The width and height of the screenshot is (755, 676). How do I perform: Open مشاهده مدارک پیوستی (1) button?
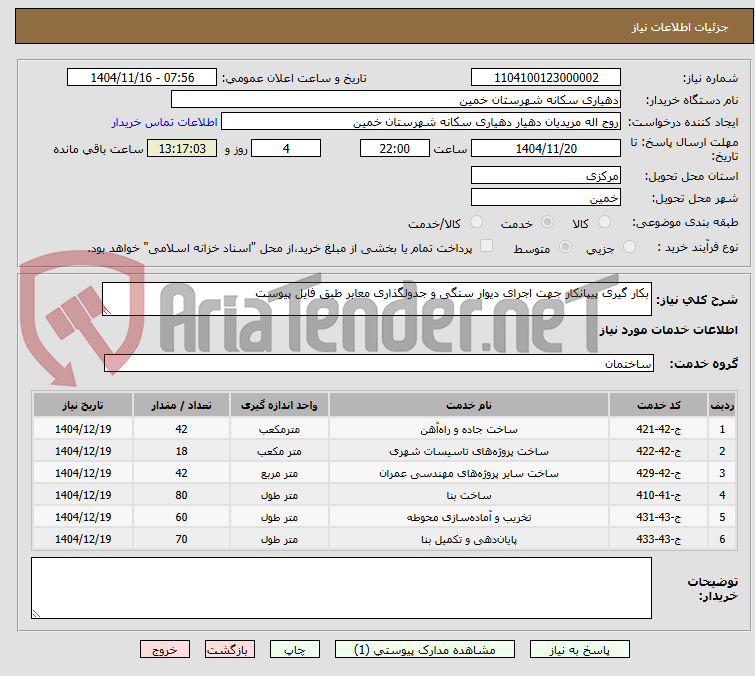(425, 650)
